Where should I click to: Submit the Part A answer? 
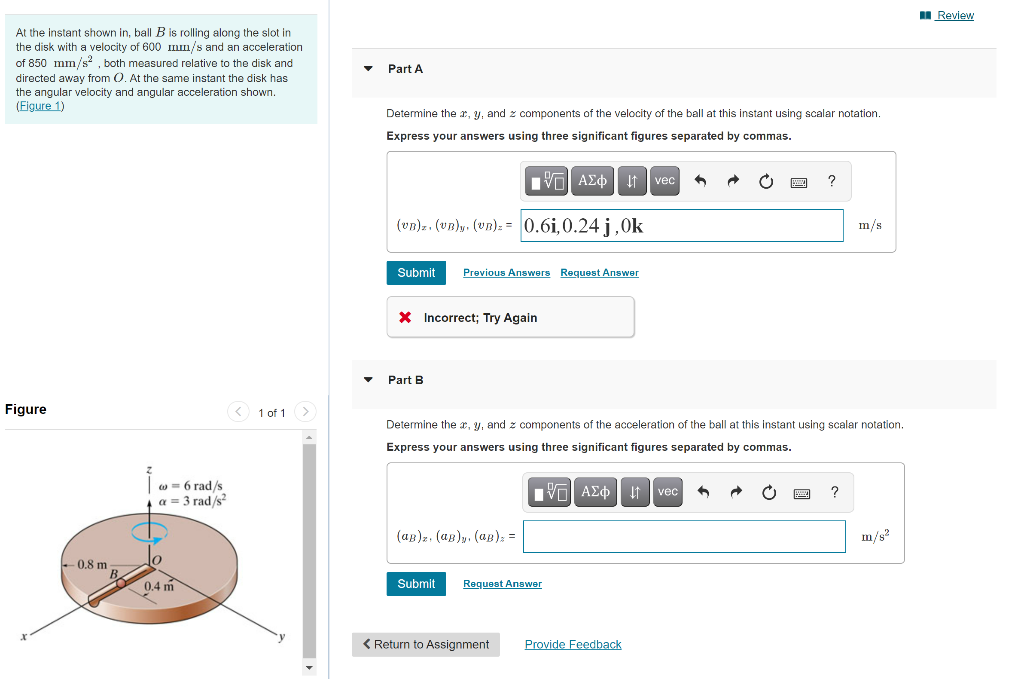click(x=416, y=272)
